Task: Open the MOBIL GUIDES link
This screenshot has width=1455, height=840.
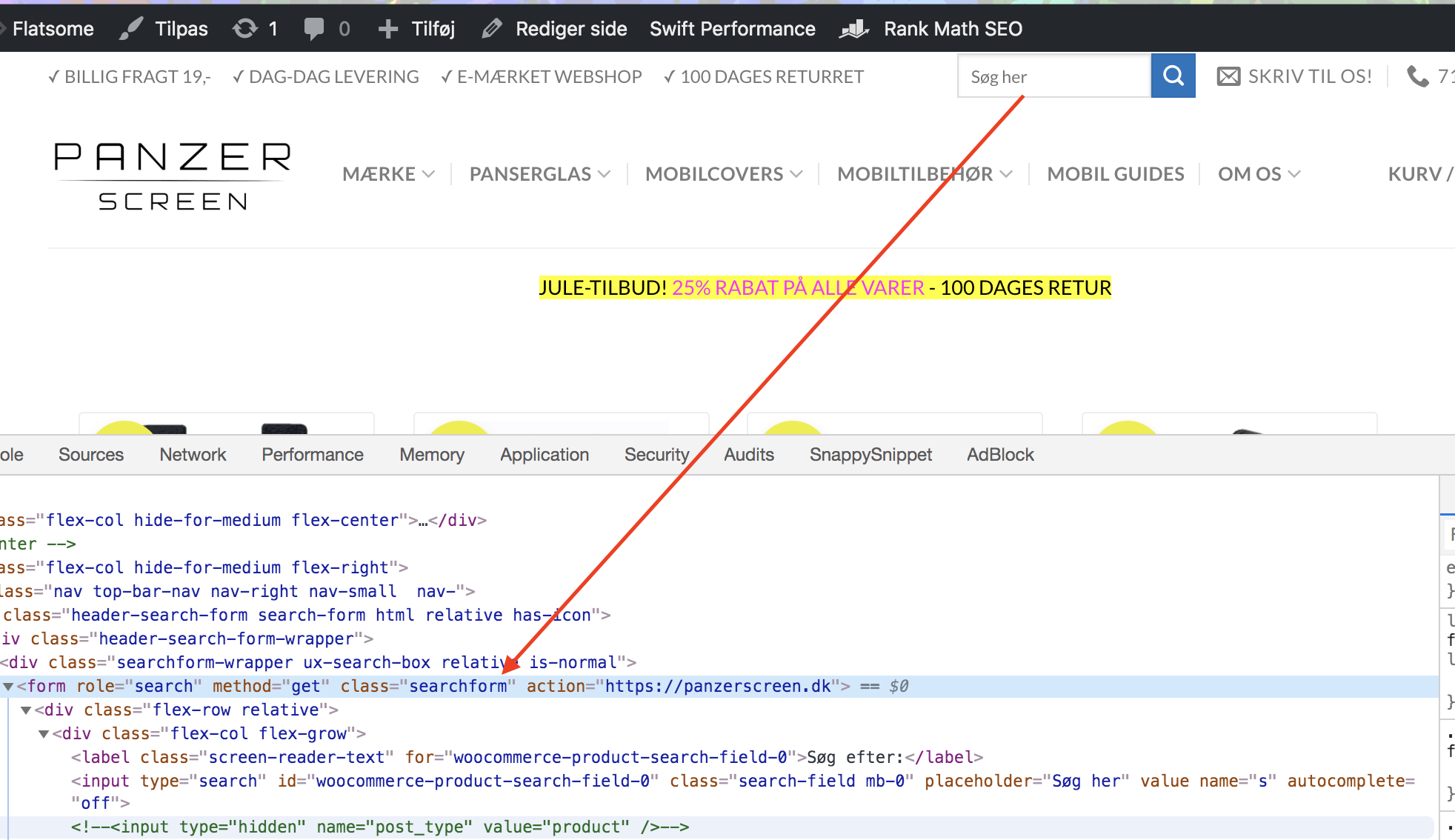Action: (1115, 174)
